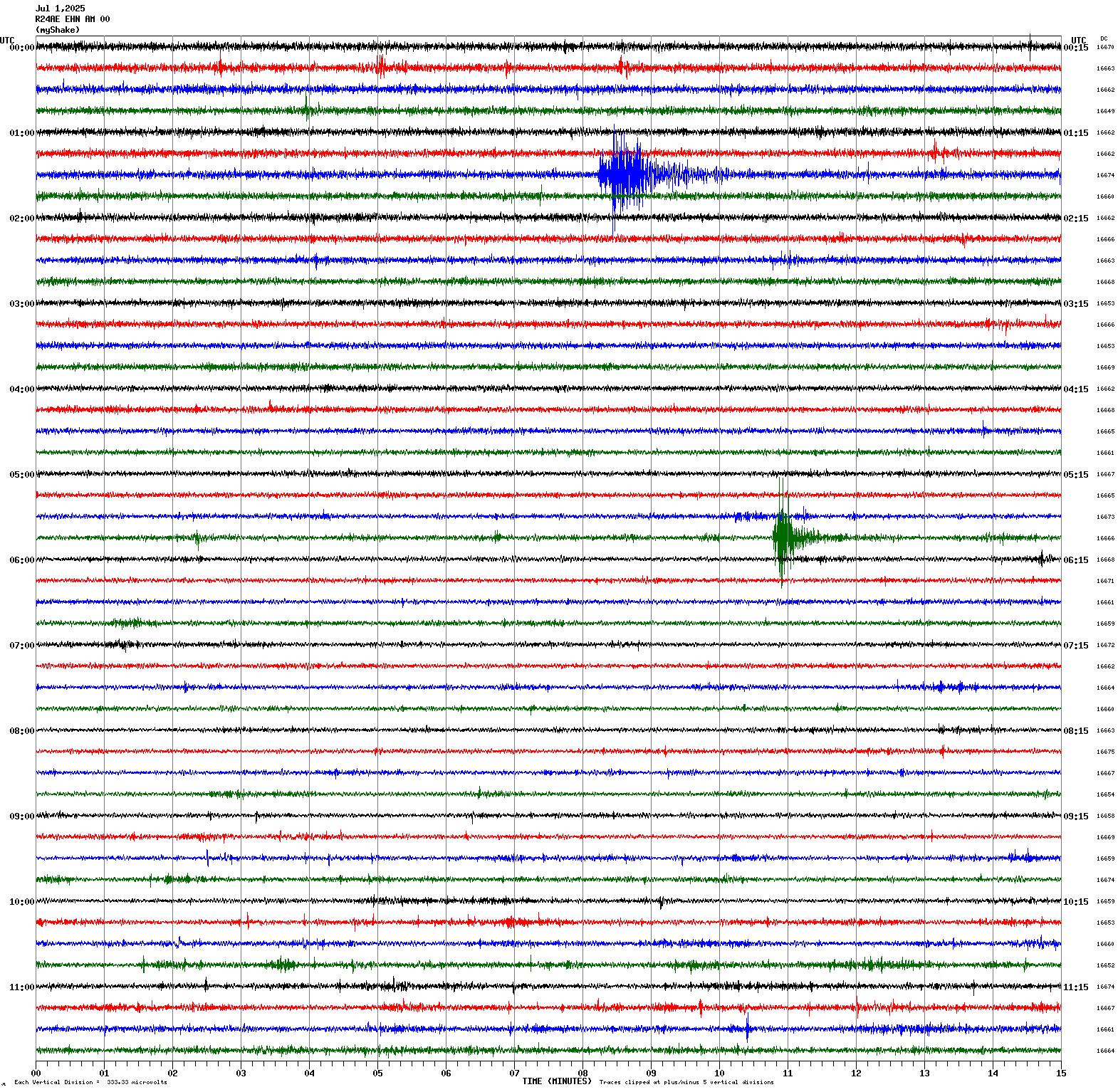Click the DC value 16673
Image resolution: width=1118 pixels, height=1092 pixels.
tap(1105, 517)
